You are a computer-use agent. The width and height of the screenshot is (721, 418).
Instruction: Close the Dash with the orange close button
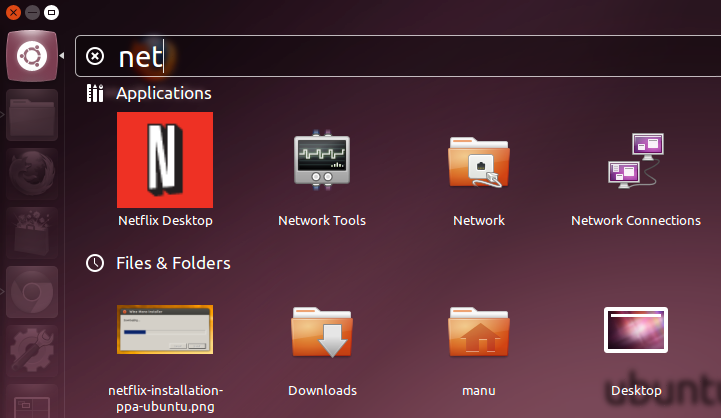(13, 12)
